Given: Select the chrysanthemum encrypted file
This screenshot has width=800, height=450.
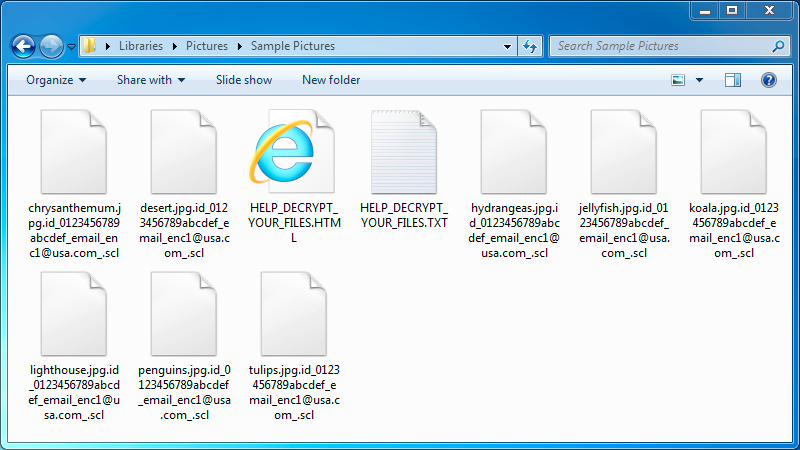Looking at the screenshot, I should point(73,152).
